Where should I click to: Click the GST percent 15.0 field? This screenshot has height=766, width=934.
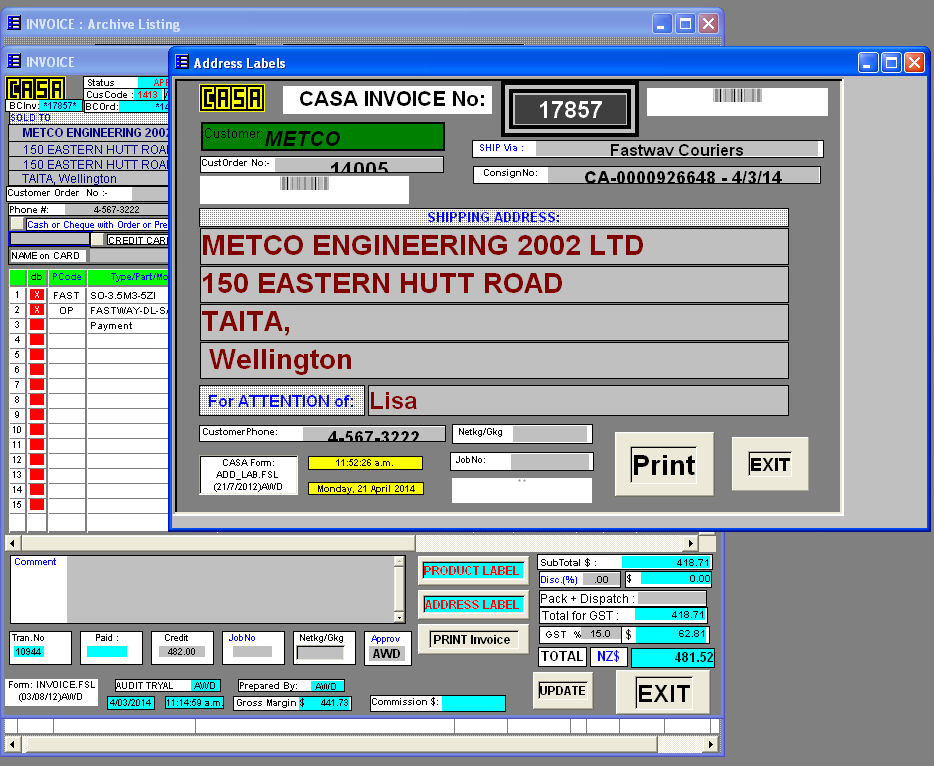(x=602, y=634)
